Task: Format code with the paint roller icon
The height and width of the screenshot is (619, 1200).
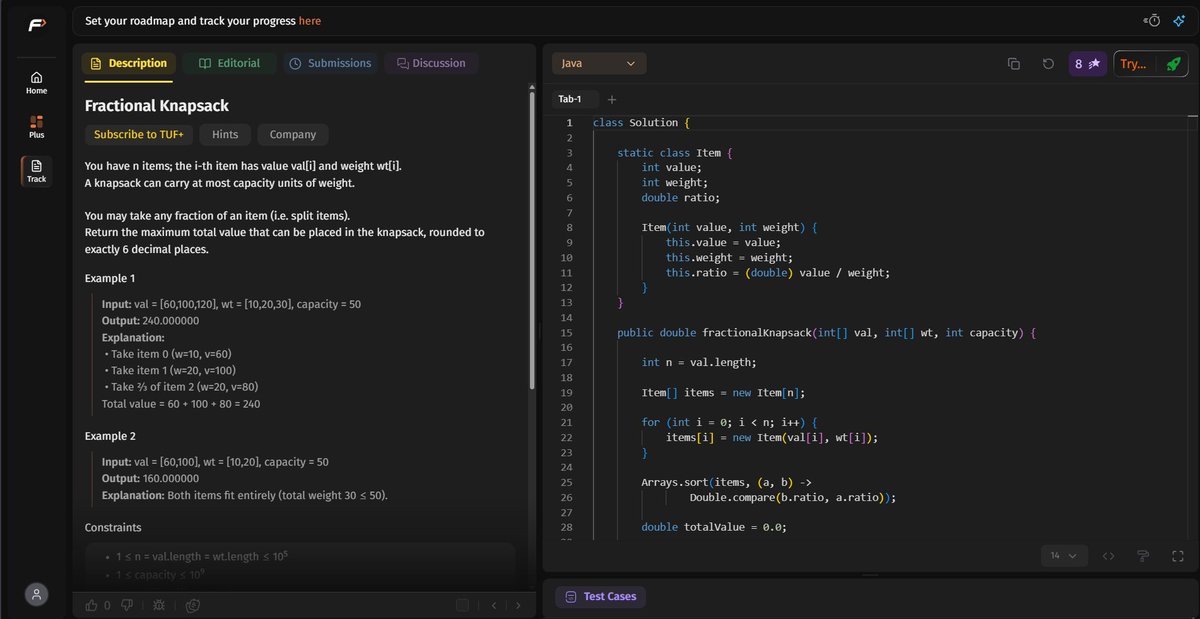Action: point(1143,556)
